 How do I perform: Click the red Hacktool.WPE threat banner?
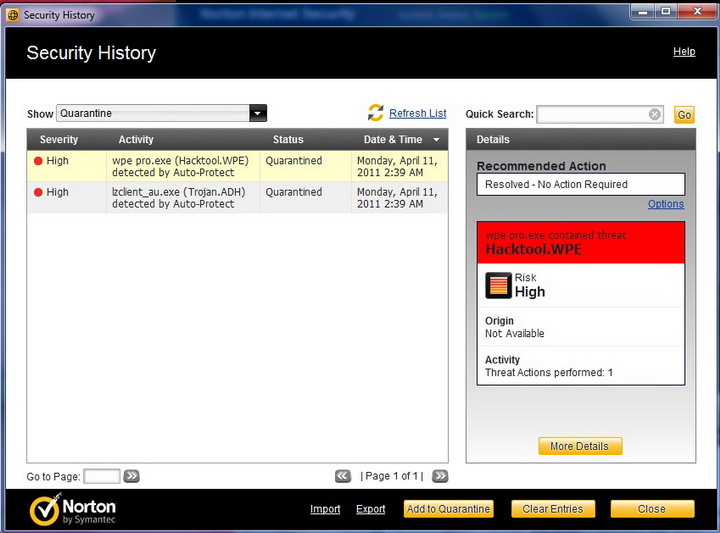(581, 242)
